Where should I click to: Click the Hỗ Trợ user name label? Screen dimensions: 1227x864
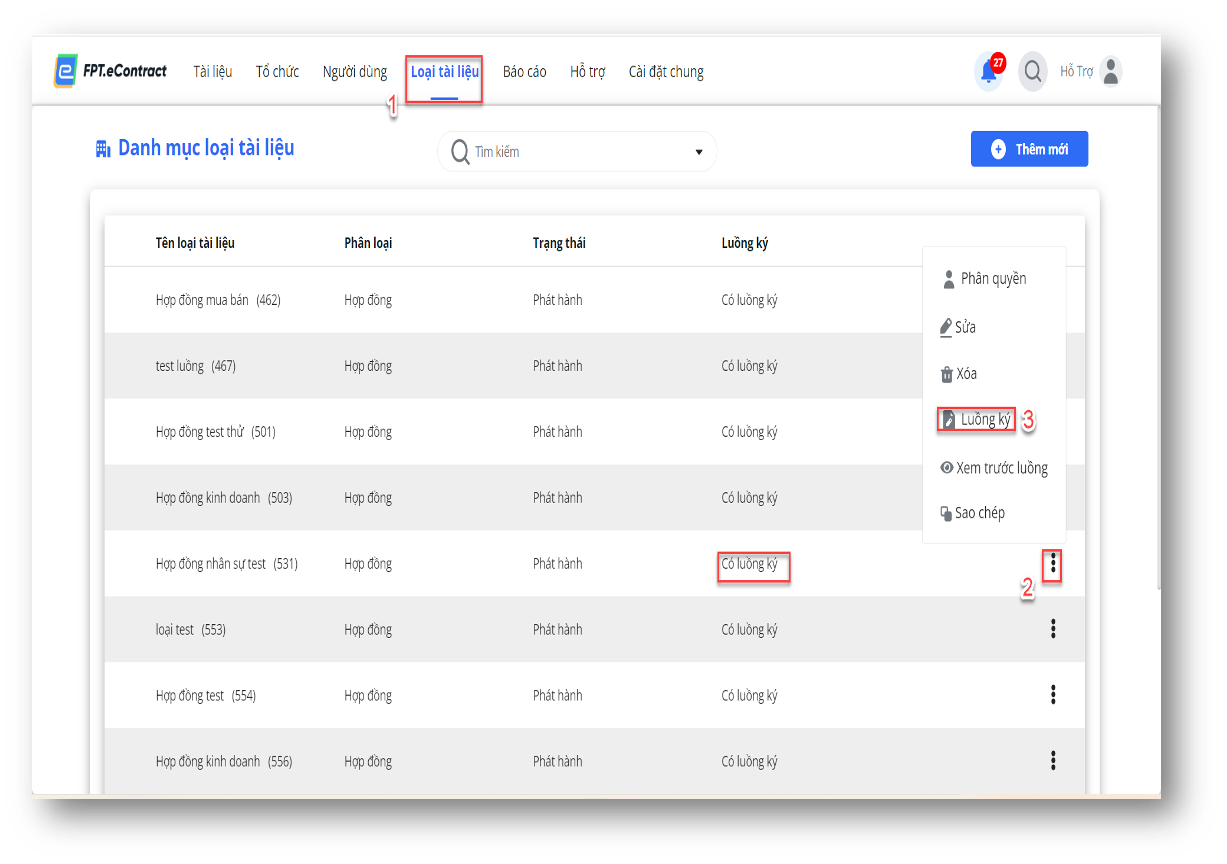(1076, 72)
